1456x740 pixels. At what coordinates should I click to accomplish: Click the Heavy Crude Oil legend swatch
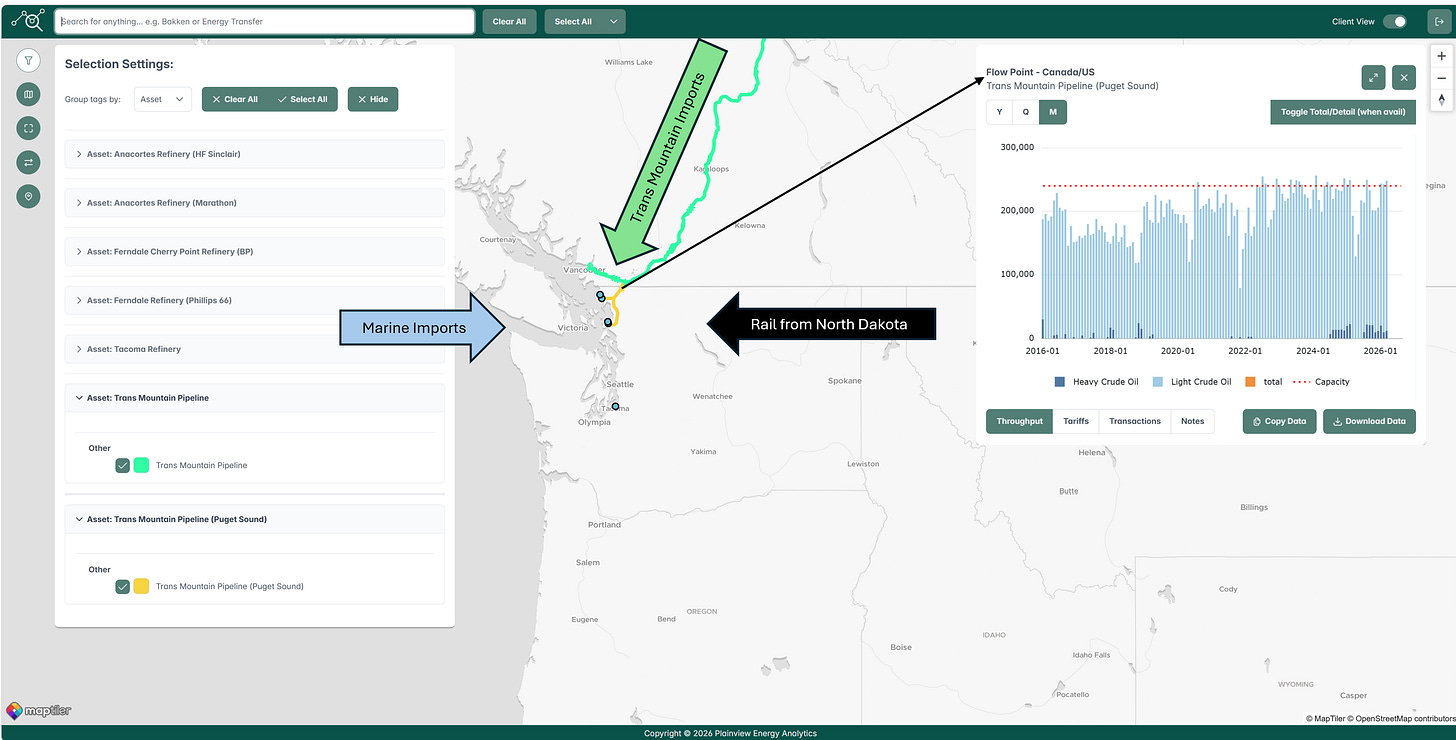pyautogui.click(x=1060, y=382)
